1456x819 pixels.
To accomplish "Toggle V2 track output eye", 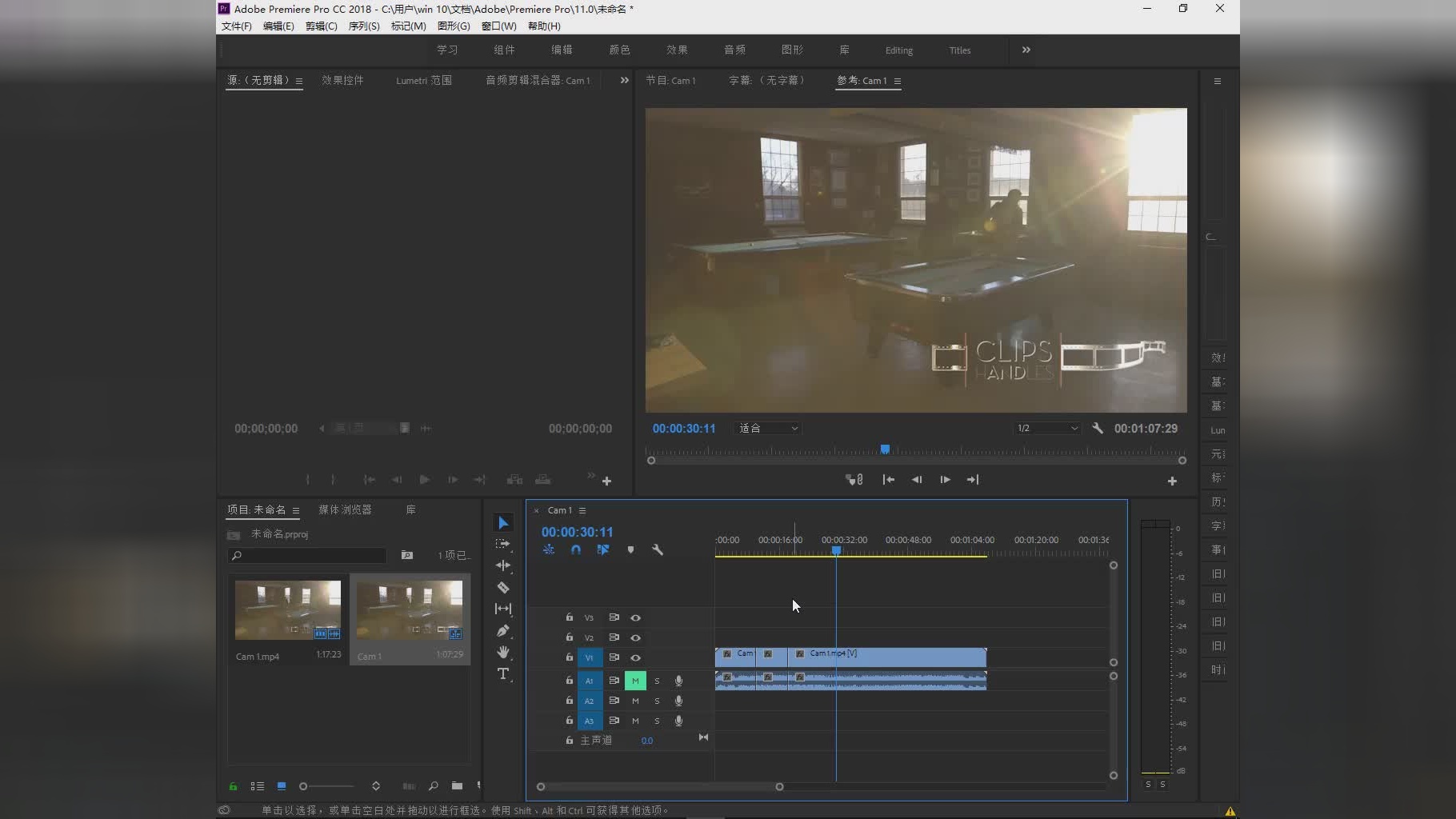I will point(636,637).
